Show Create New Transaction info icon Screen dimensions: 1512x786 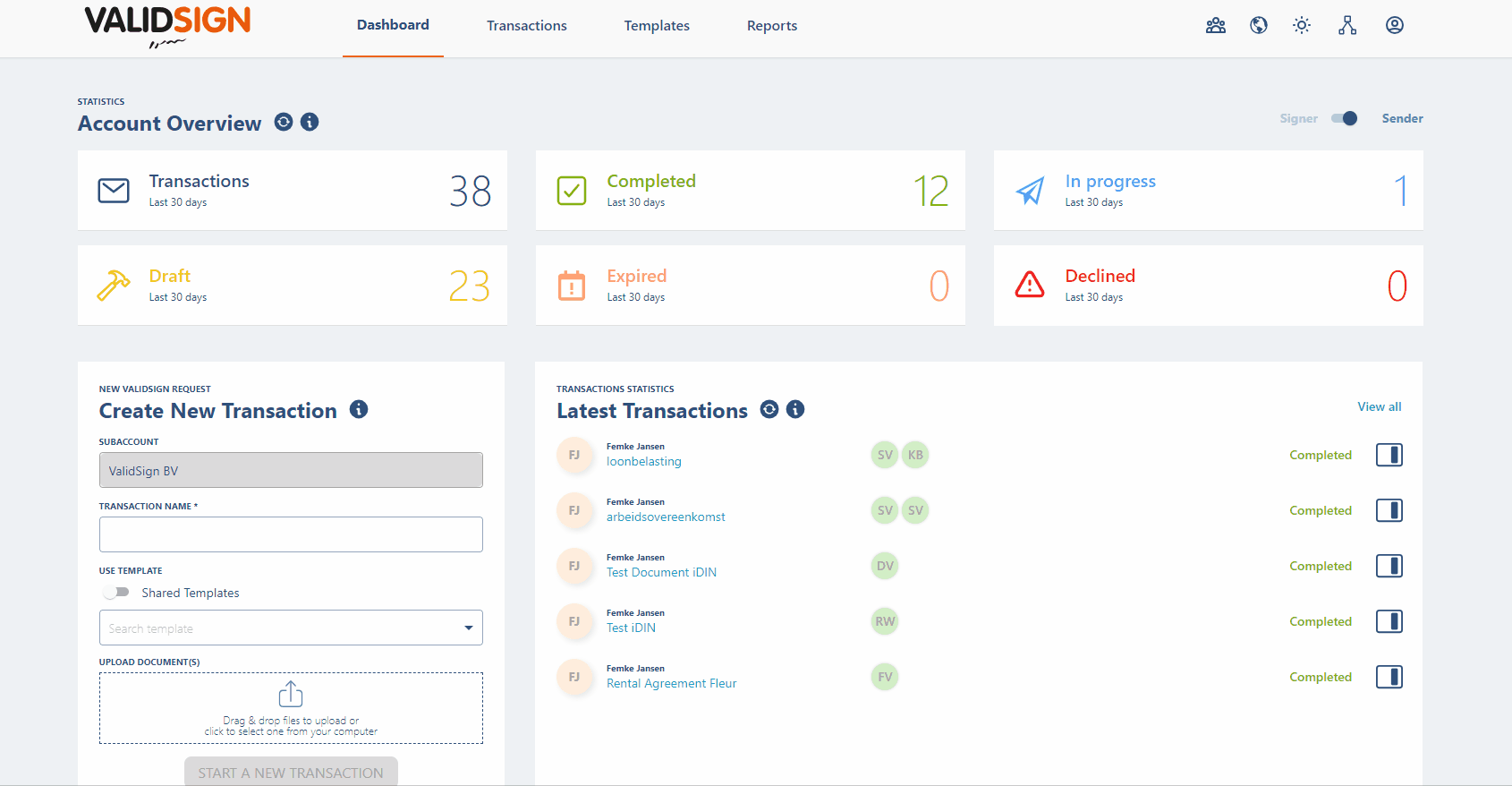(x=359, y=409)
